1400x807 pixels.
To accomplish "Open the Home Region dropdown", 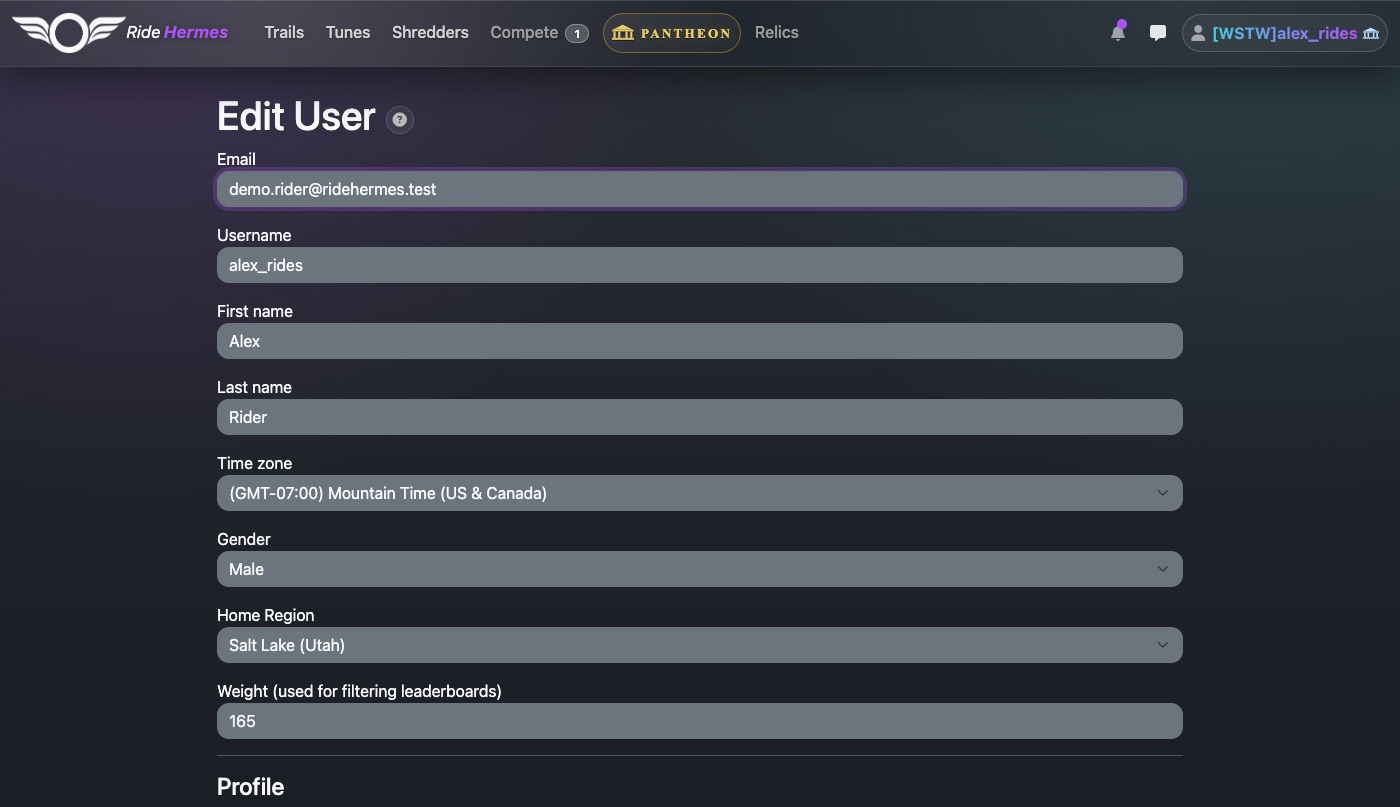I will (x=700, y=645).
